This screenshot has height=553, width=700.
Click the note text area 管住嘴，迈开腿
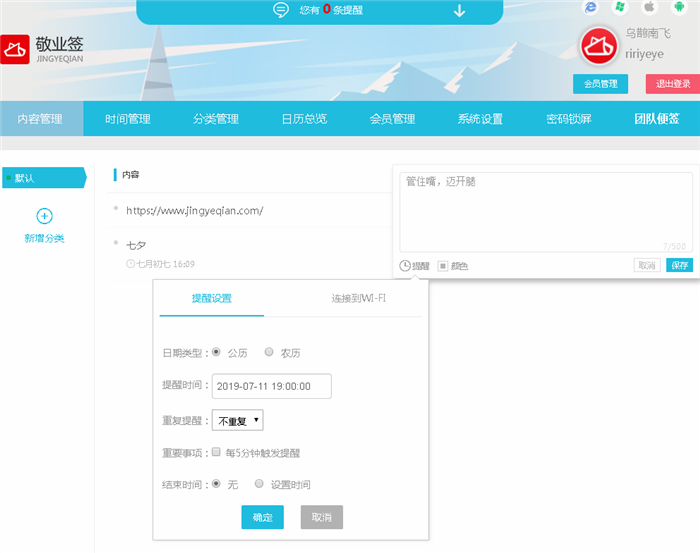pyautogui.click(x=546, y=212)
